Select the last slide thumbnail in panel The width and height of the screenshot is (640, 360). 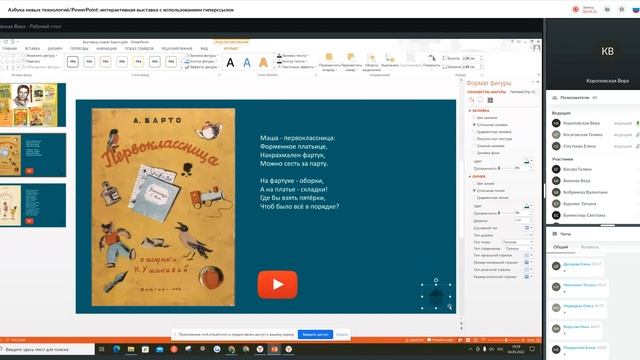(x=33, y=205)
